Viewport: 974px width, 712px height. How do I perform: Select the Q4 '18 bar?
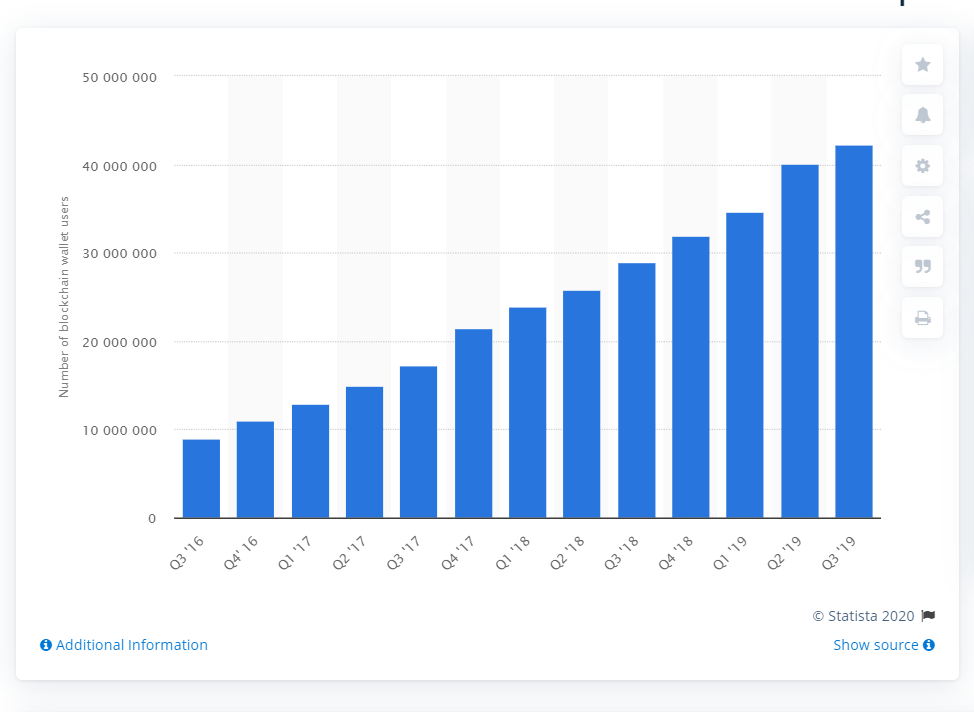(690, 377)
